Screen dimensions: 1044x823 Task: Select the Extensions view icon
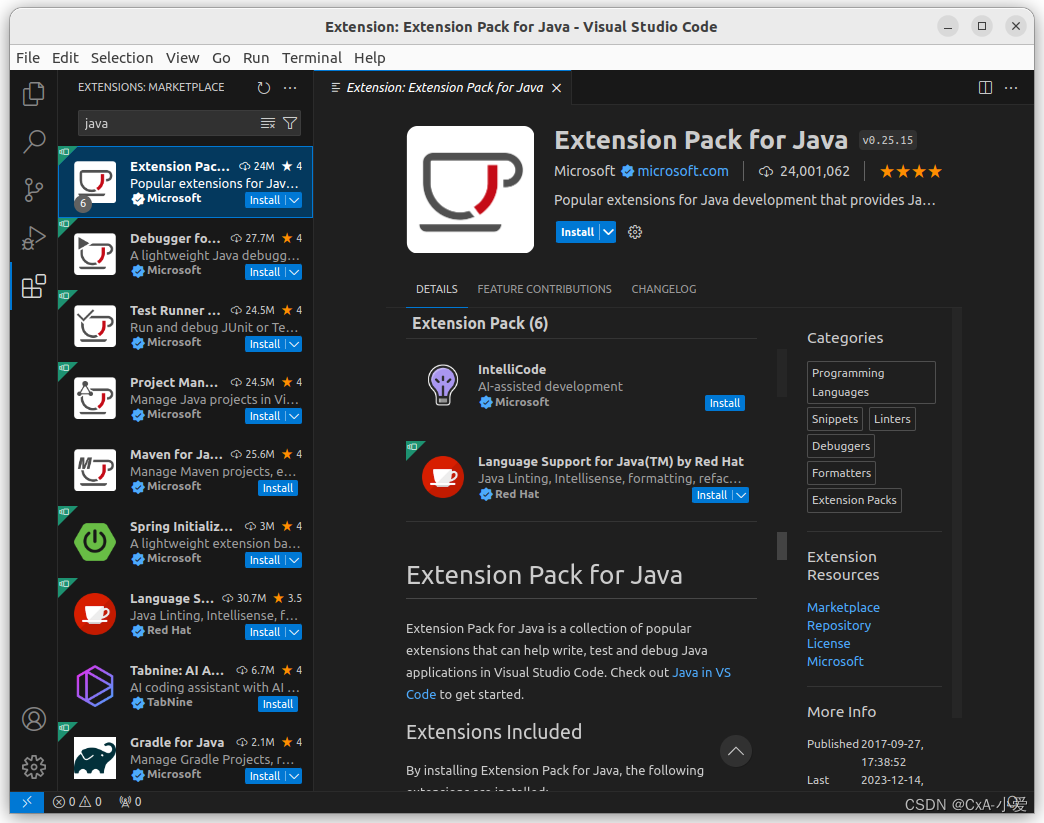pos(33,286)
